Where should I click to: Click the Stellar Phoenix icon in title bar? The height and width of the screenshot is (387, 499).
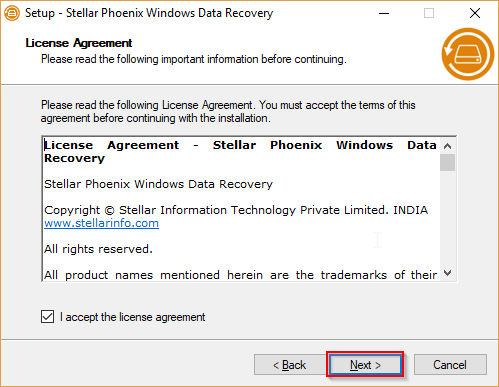click(12, 13)
